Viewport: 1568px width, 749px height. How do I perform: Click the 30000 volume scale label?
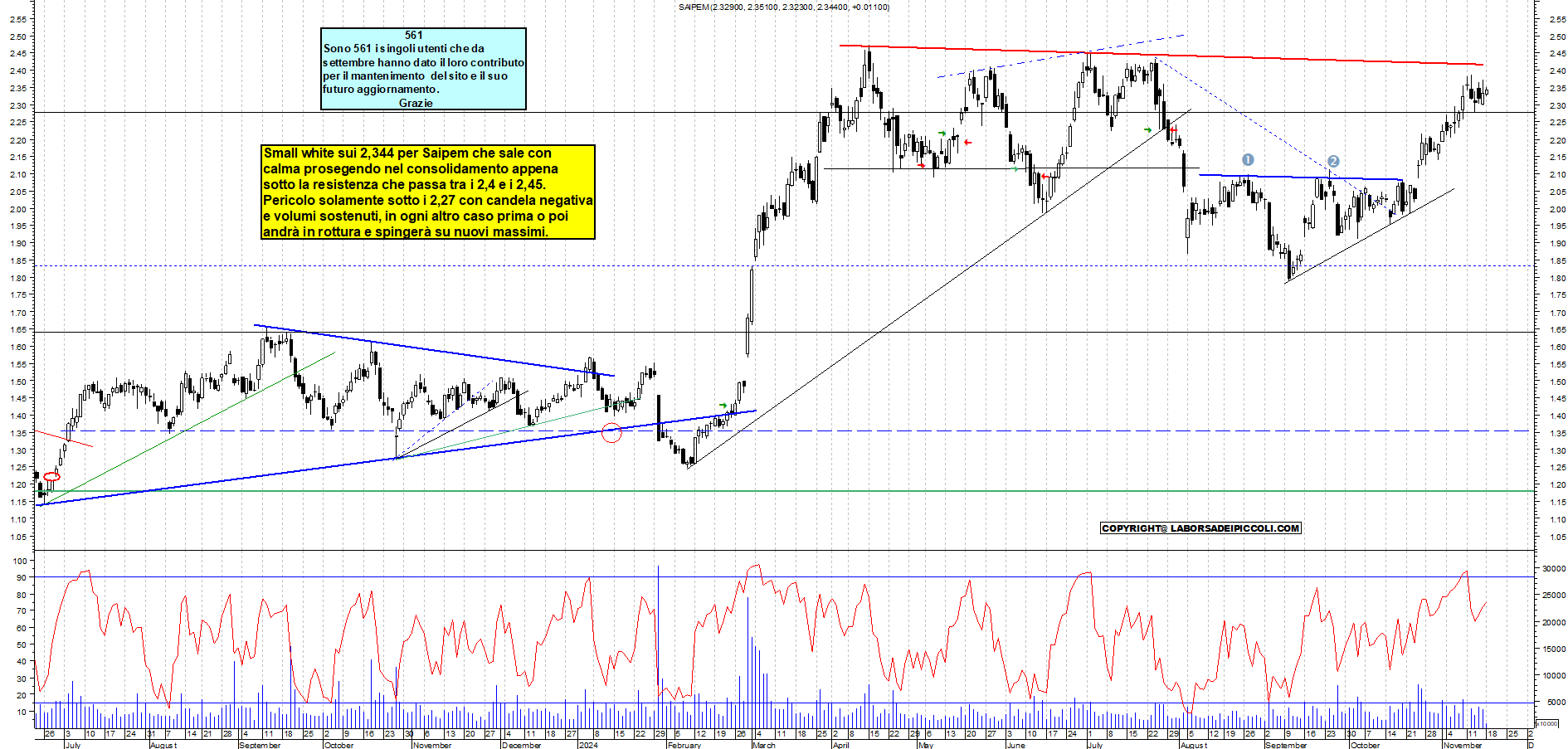[1553, 569]
